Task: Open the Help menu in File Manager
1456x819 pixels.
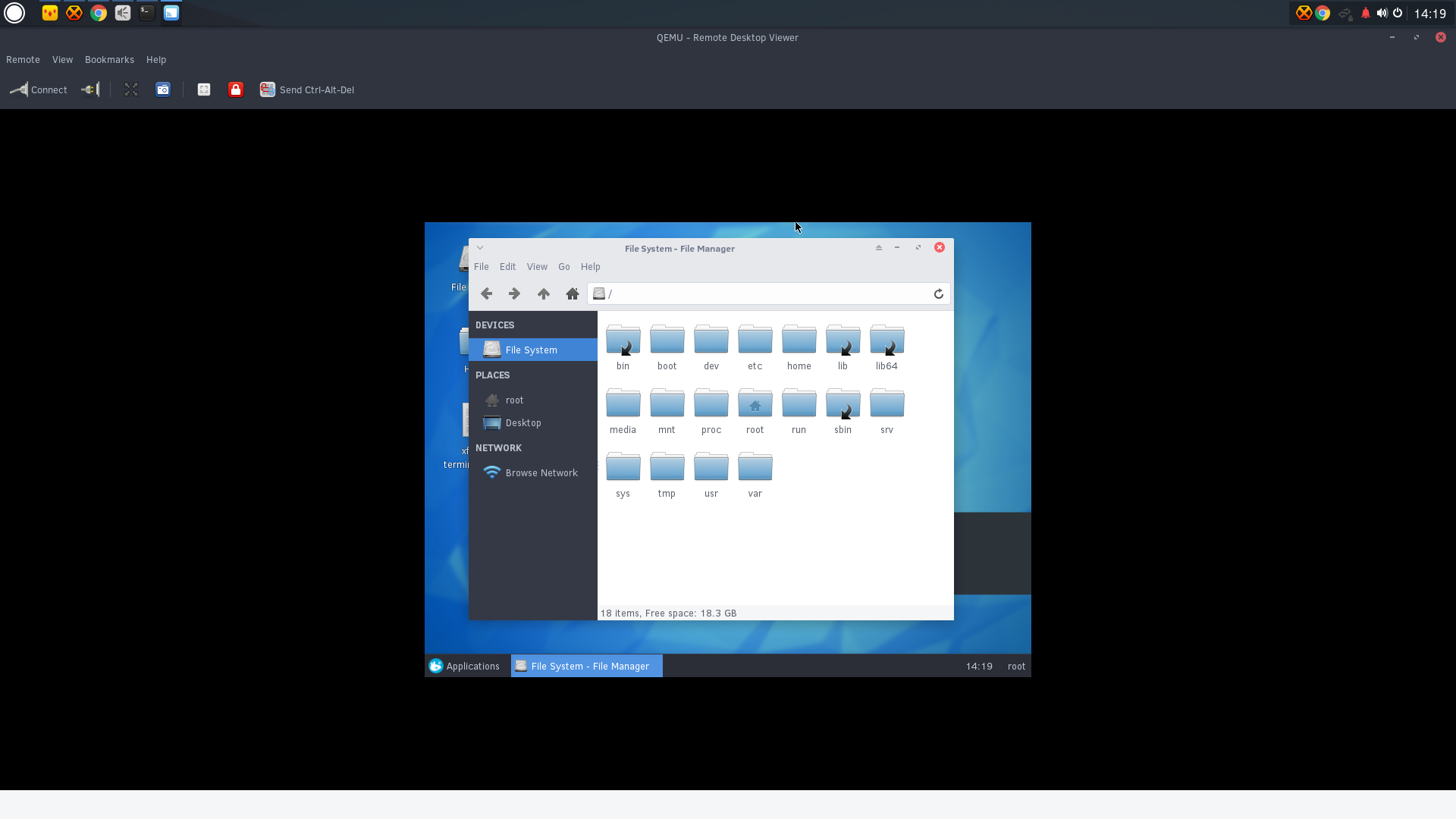Action: click(591, 267)
